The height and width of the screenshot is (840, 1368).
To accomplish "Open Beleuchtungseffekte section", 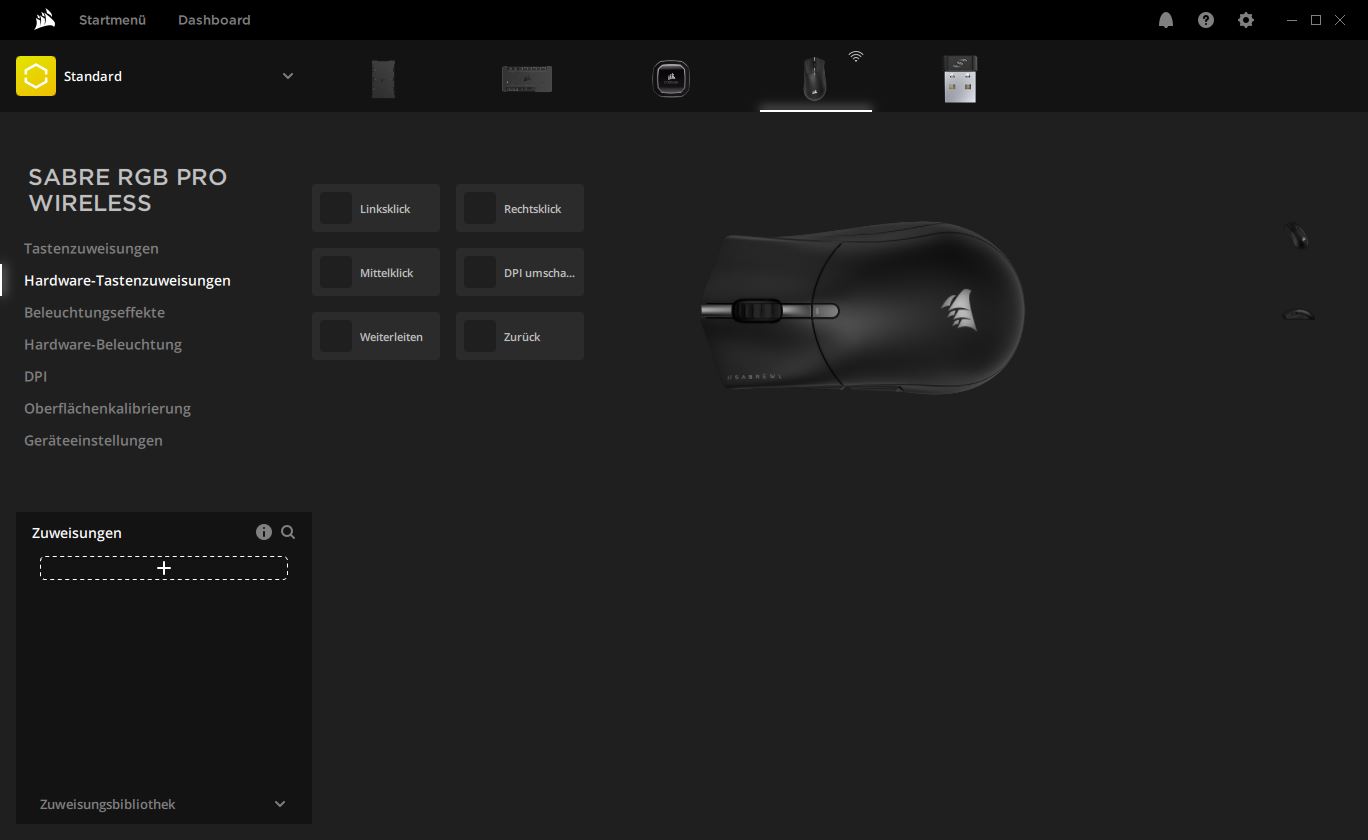I will (94, 312).
